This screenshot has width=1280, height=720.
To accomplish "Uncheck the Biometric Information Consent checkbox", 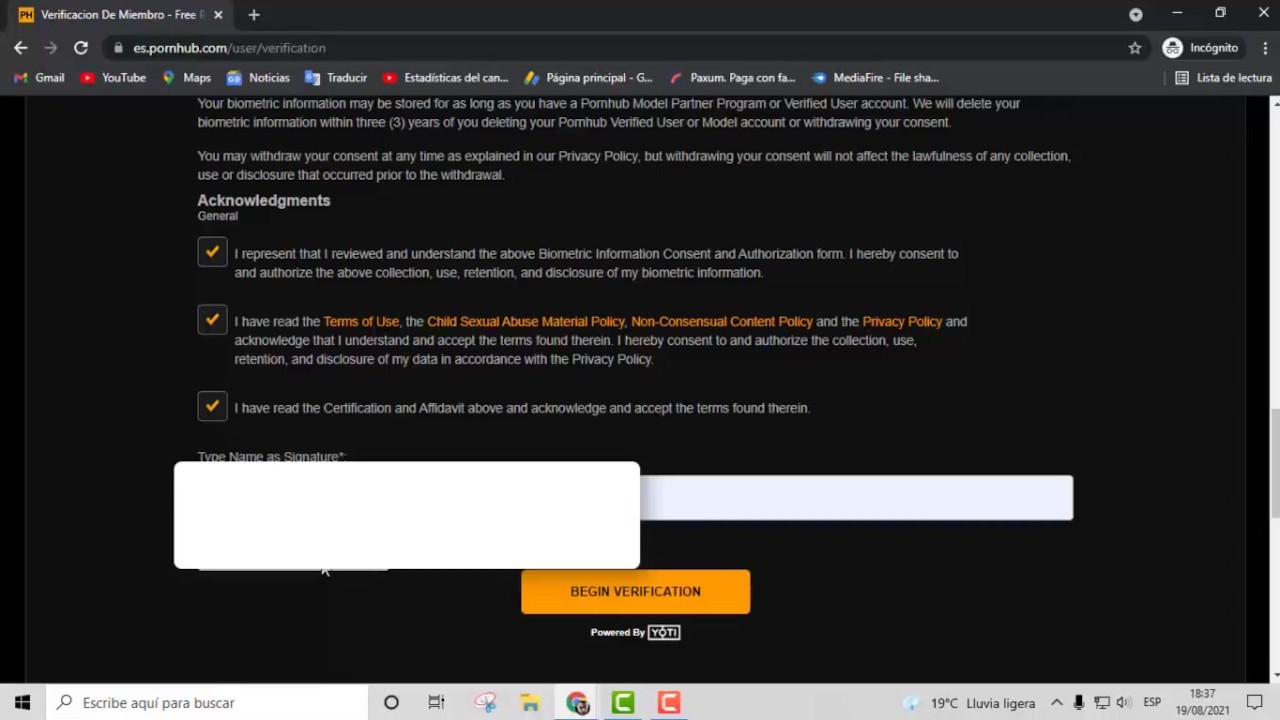I will tap(212, 253).
